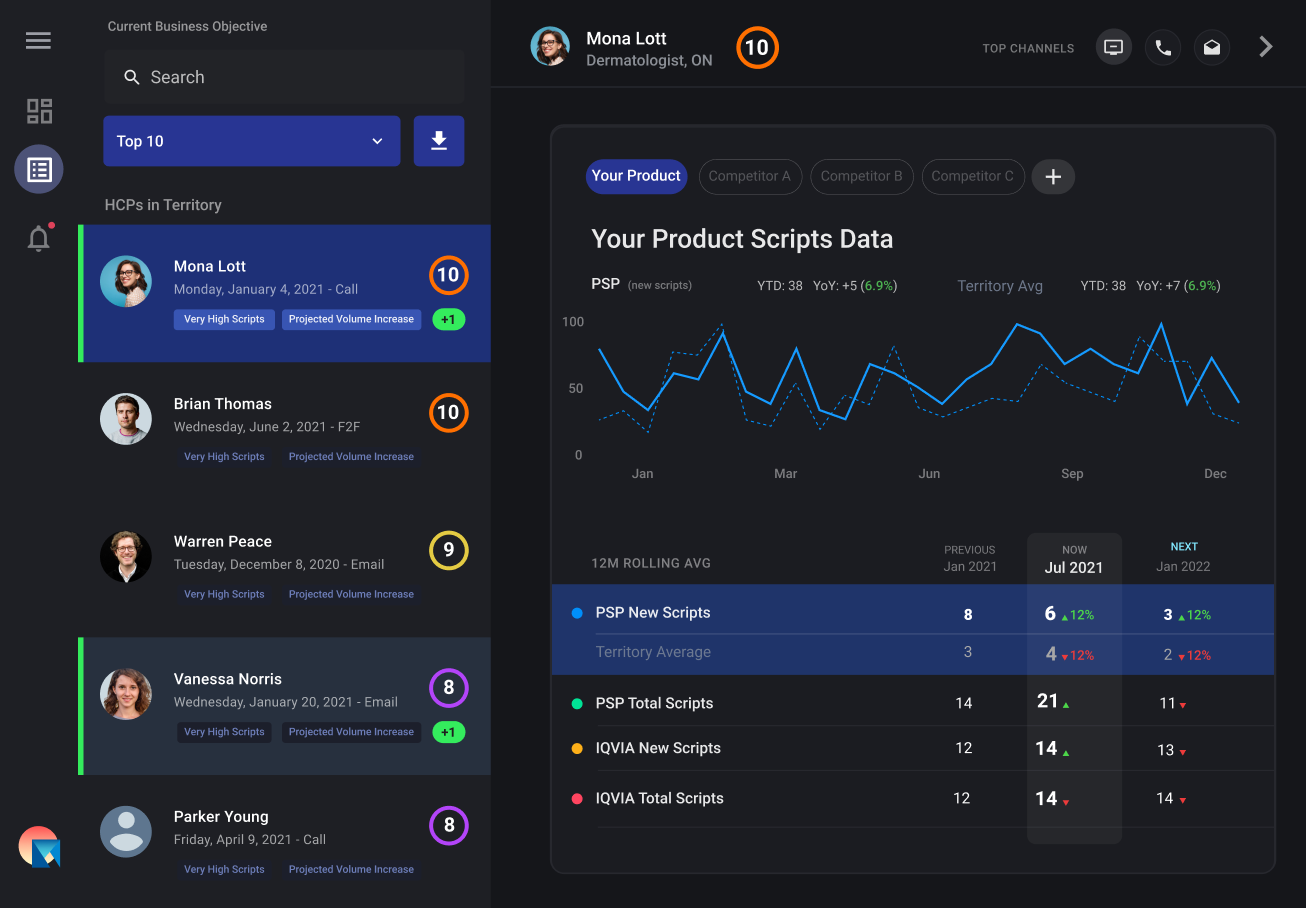Screen dimensions: 1306x908
Task: Switch to the Competitor A tab
Action: pyautogui.click(x=749, y=176)
